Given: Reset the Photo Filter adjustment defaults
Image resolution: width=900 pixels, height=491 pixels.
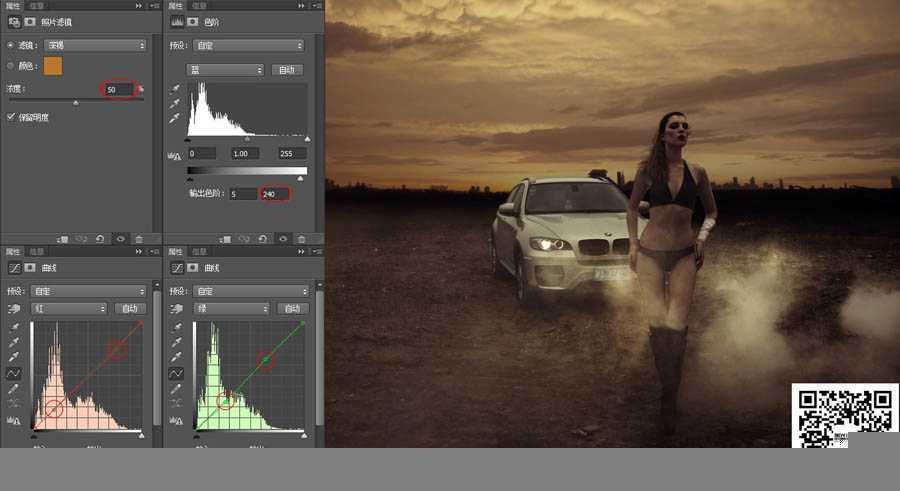Looking at the screenshot, I should tap(100, 239).
